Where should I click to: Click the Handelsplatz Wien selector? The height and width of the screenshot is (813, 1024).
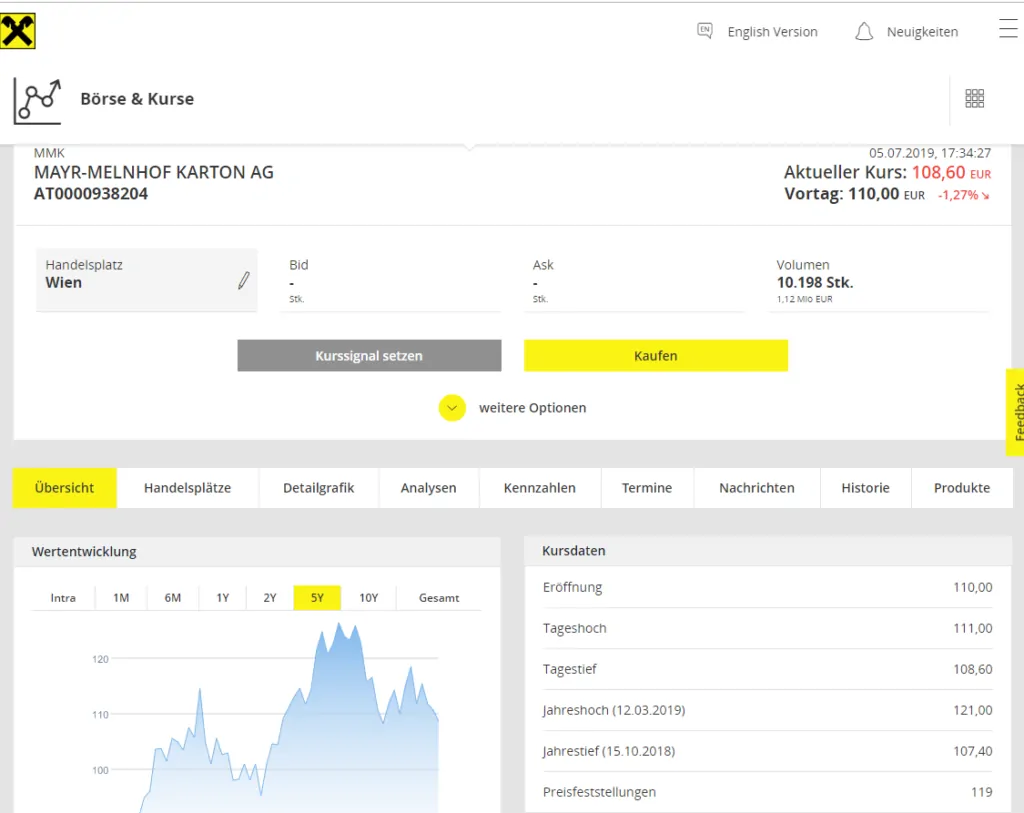click(x=146, y=279)
